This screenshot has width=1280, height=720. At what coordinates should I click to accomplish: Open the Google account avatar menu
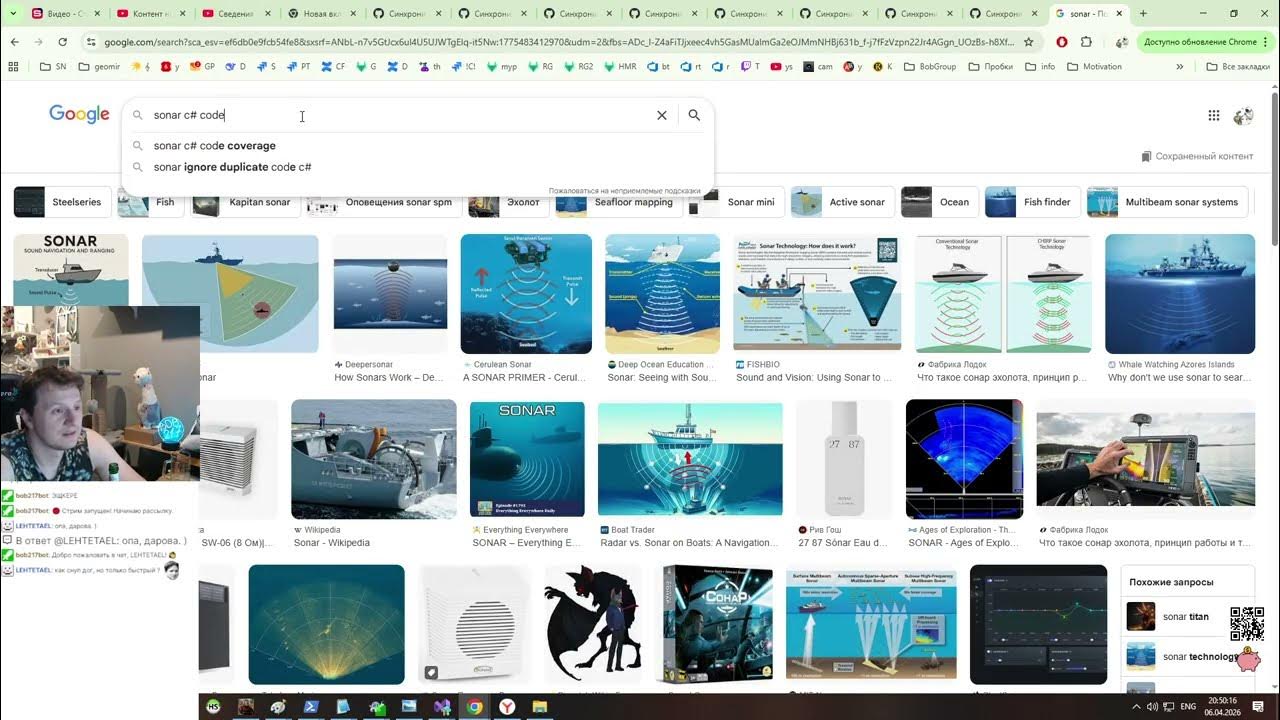[1243, 115]
